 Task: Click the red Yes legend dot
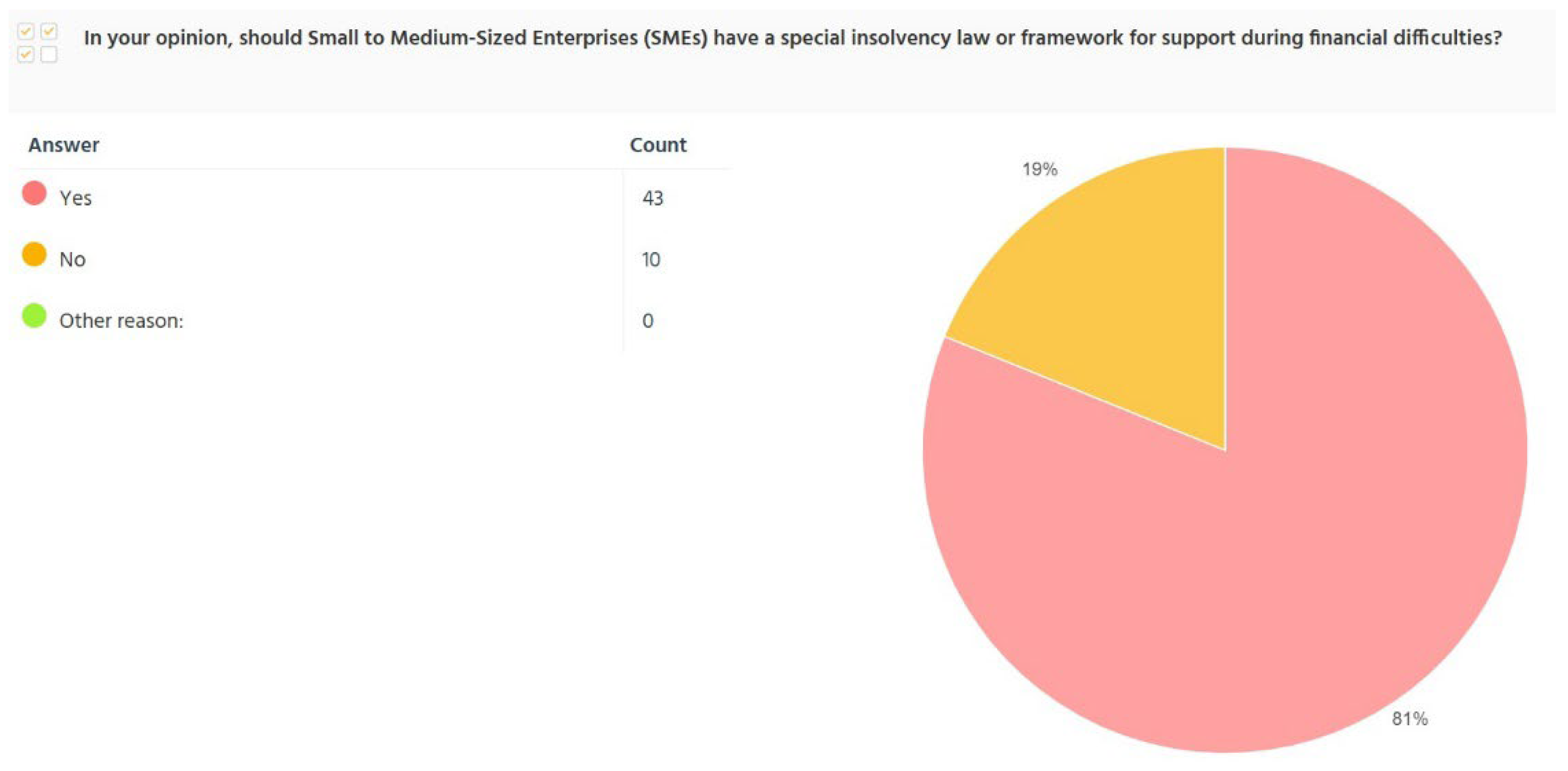34,193
